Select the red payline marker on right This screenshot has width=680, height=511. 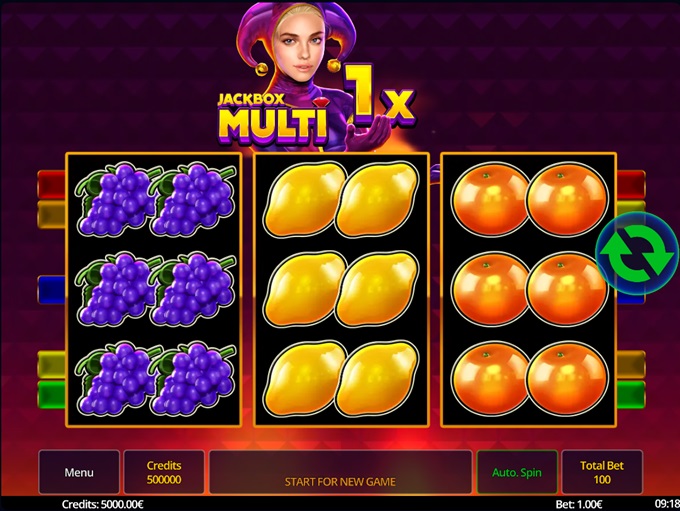pos(631,184)
